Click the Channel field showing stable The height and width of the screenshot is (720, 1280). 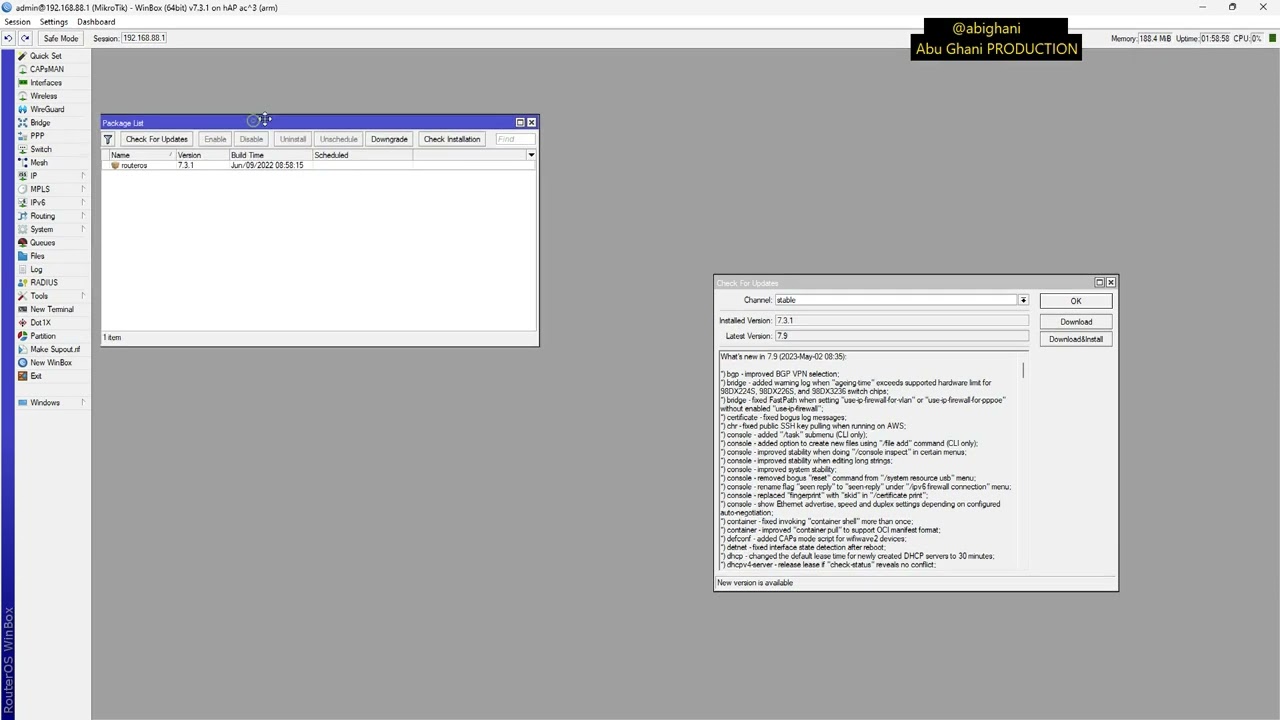point(896,300)
